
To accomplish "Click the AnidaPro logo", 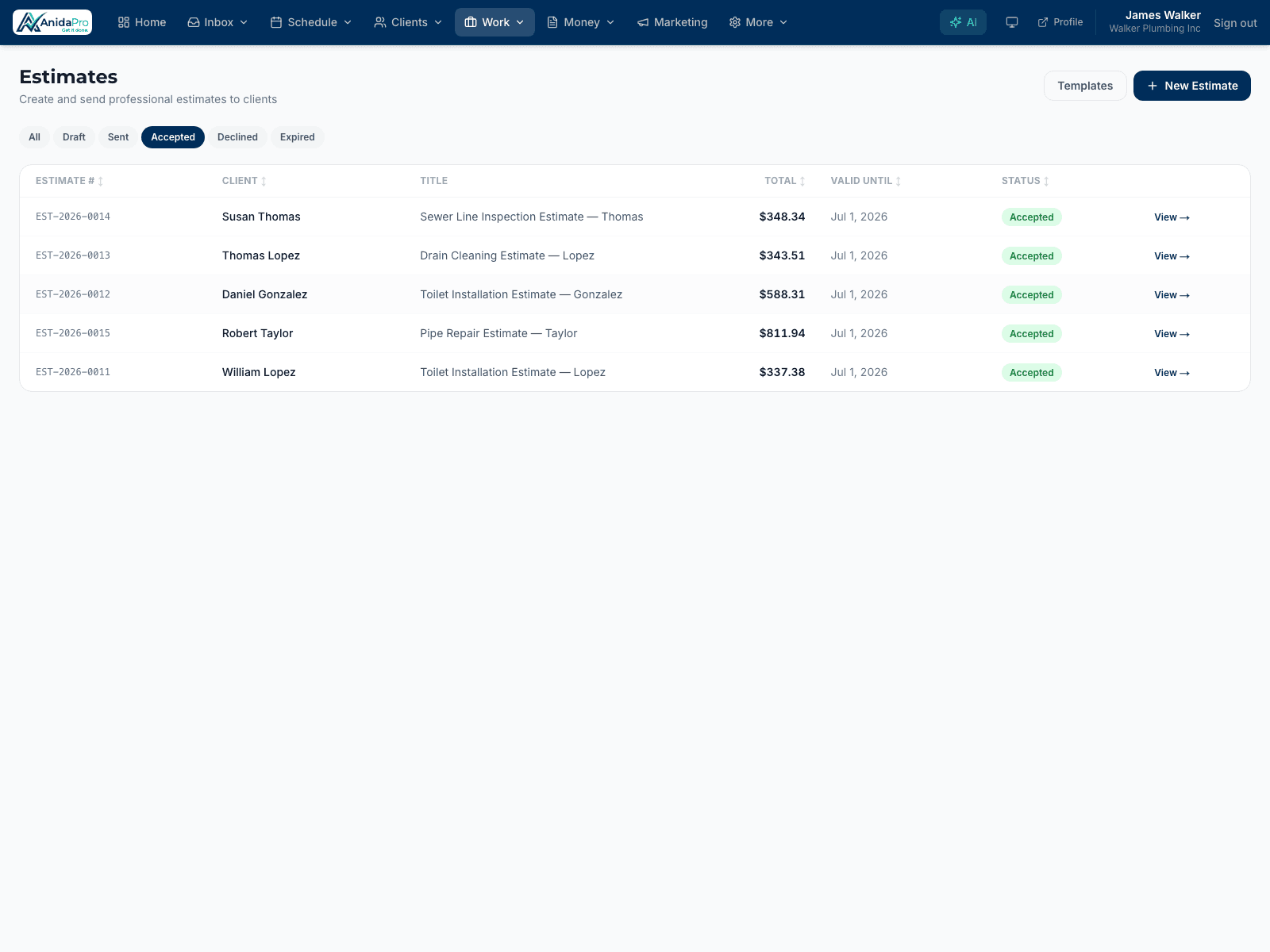I will (52, 22).
